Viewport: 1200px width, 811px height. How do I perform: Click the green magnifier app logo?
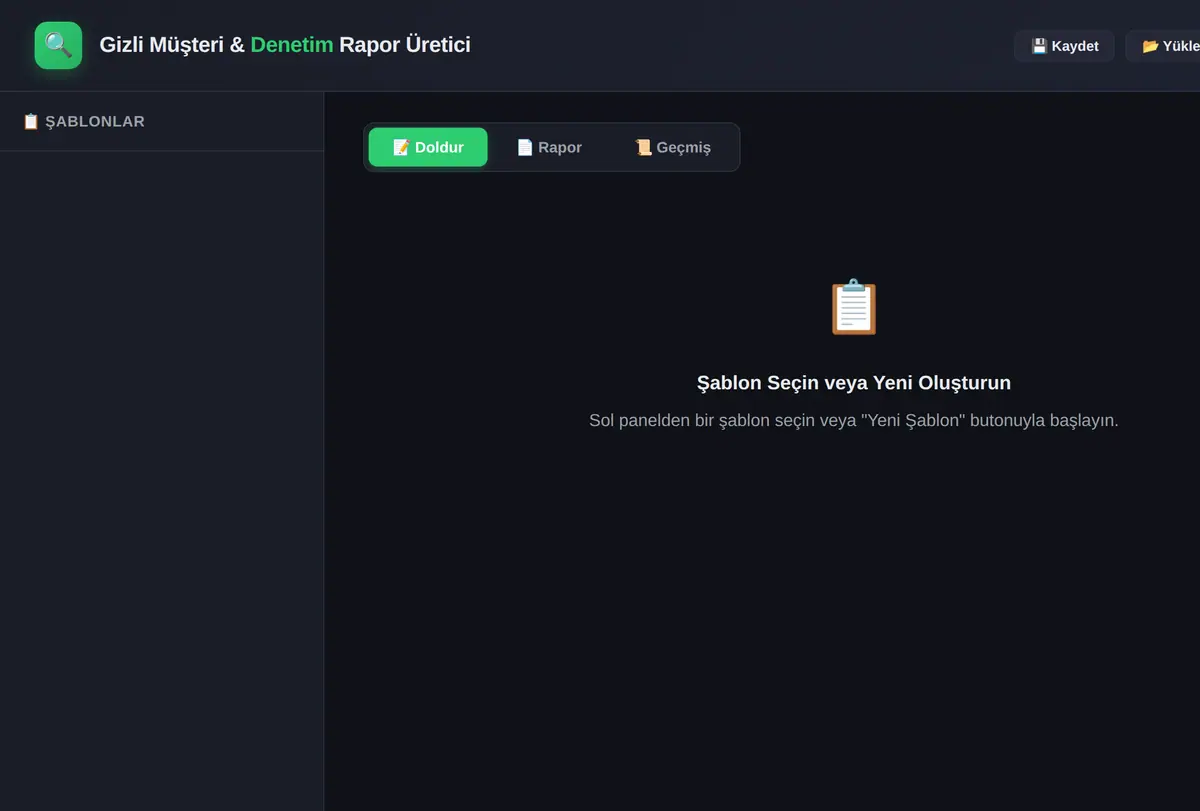point(58,45)
